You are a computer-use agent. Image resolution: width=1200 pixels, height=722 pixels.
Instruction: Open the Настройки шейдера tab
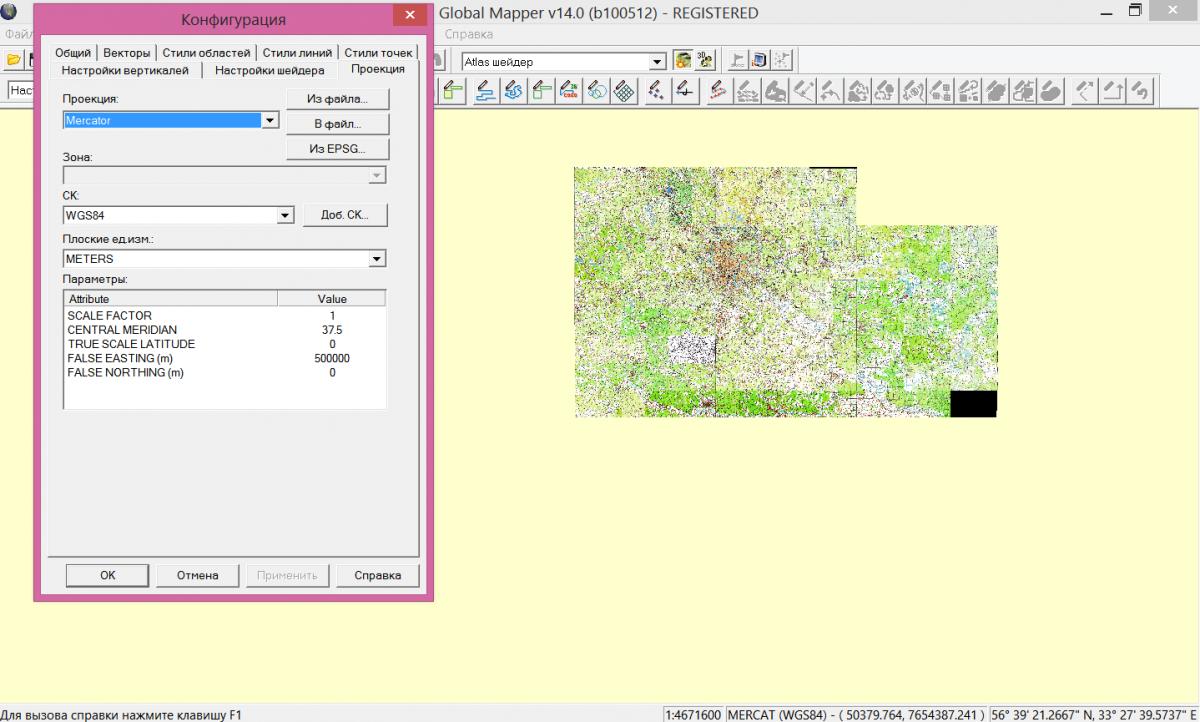pos(269,70)
